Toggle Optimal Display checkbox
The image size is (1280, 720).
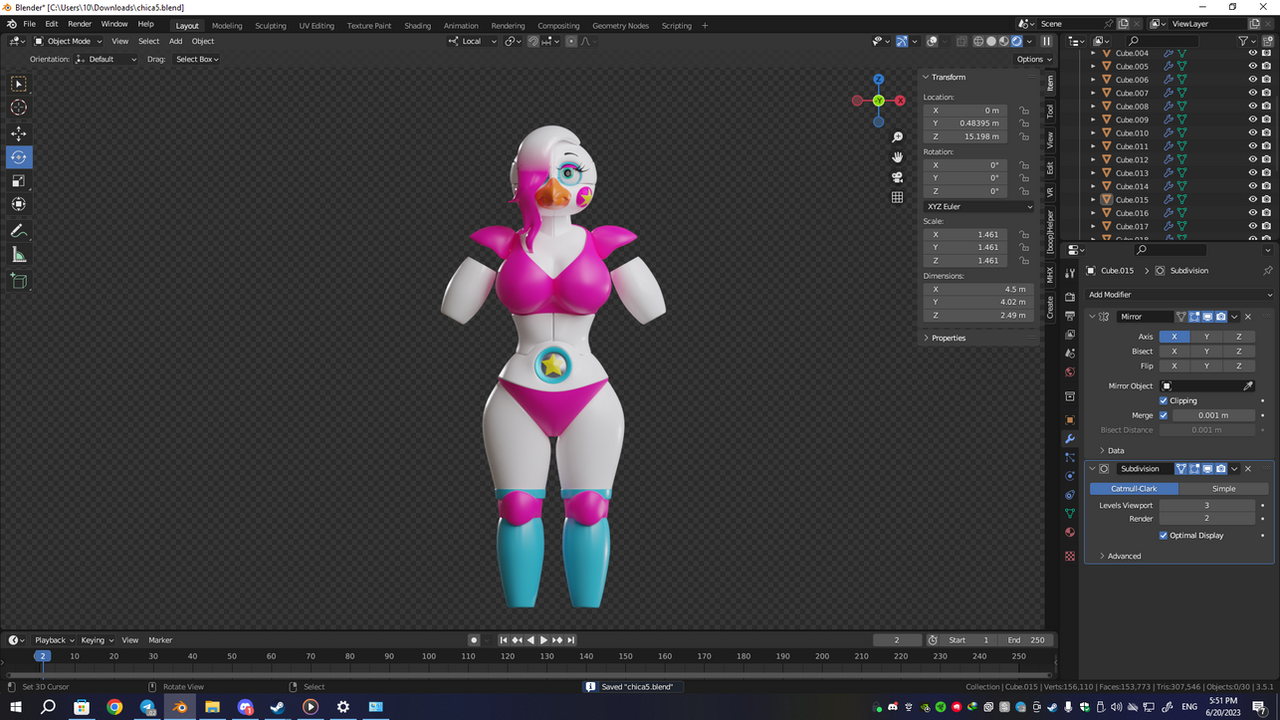click(x=1163, y=536)
